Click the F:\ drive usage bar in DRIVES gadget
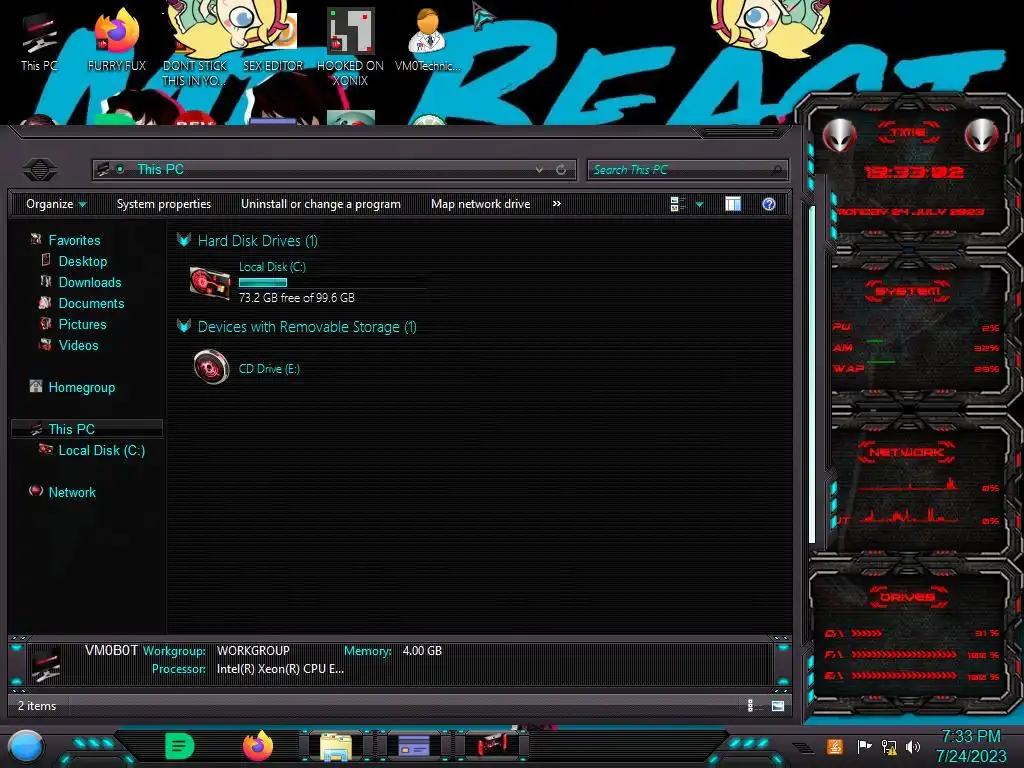 (904, 654)
